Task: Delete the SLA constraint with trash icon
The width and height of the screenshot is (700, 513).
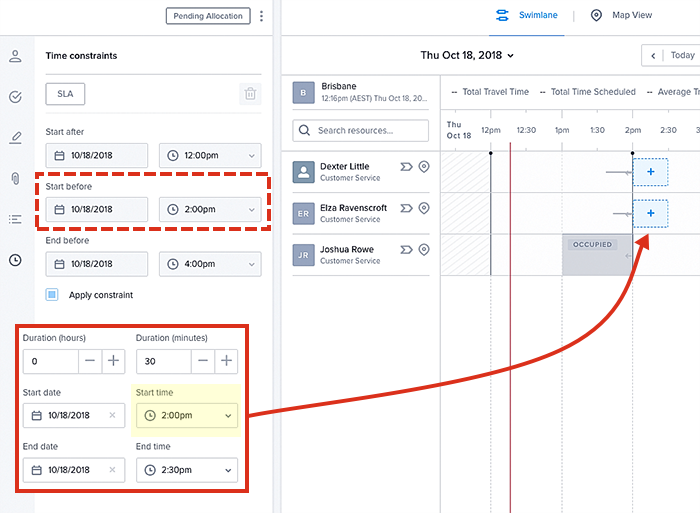Action: click(x=250, y=94)
